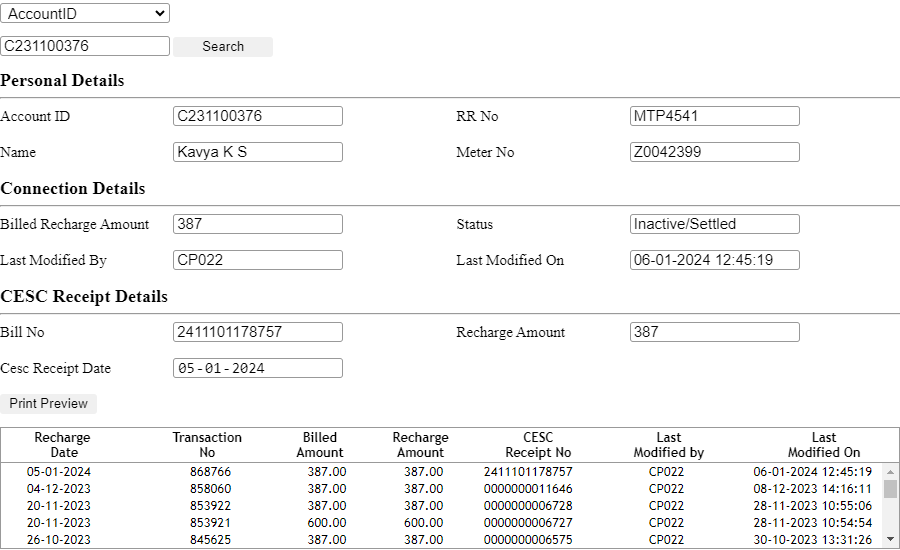The height and width of the screenshot is (550, 900).
Task: Click timestamp 08-12-2023 14:16:11
Action: tap(813, 489)
